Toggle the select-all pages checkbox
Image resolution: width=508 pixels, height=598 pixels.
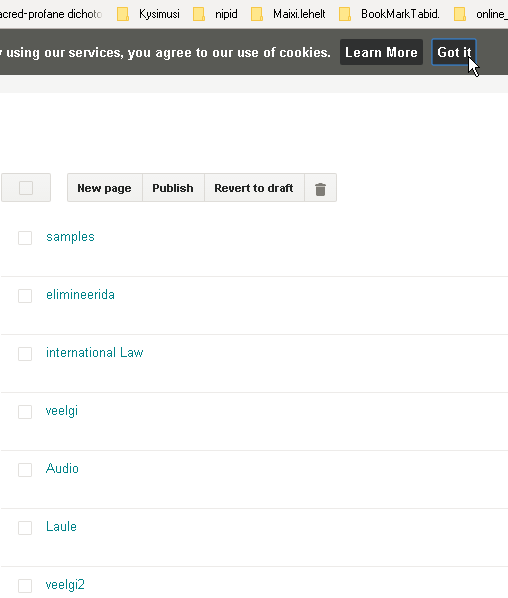(26, 188)
